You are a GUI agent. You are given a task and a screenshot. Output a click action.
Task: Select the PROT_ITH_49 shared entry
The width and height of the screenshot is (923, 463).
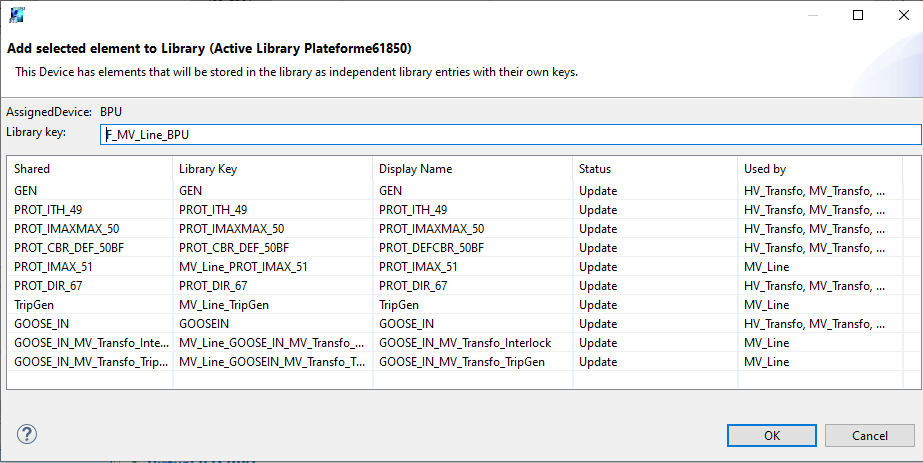tap(48, 209)
